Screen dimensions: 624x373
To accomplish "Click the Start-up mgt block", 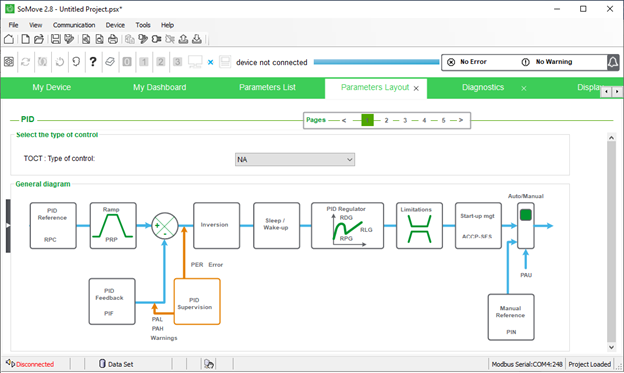I will pyautogui.click(x=478, y=226).
